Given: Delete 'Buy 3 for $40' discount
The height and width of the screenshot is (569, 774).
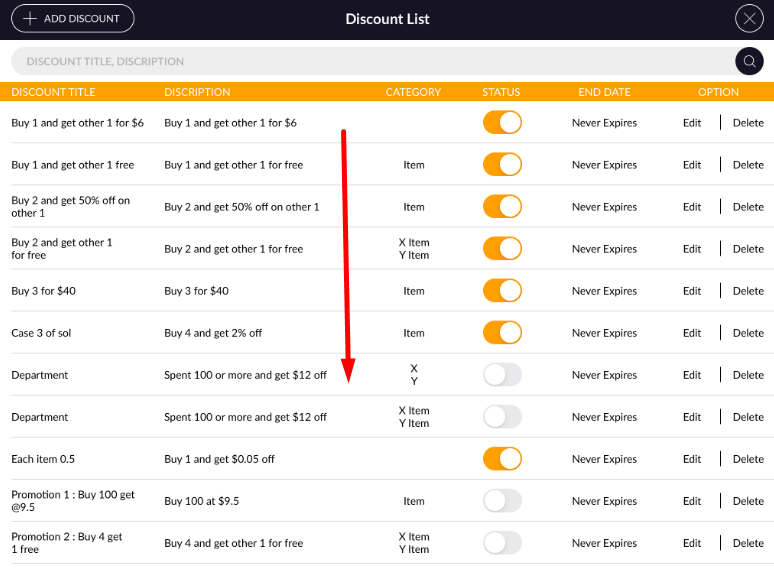Looking at the screenshot, I should pos(748,291).
